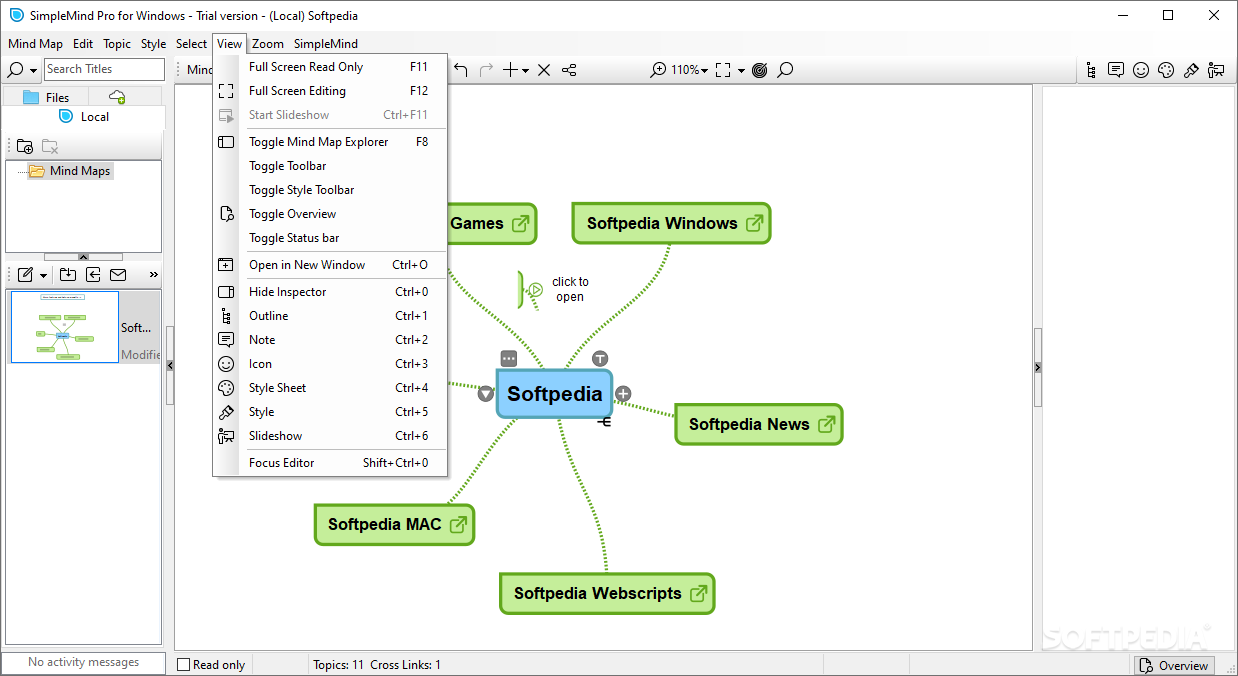Screen dimensions: 1238x676
Task: Open the search options dropdown arrow
Action: pyautogui.click(x=33, y=70)
